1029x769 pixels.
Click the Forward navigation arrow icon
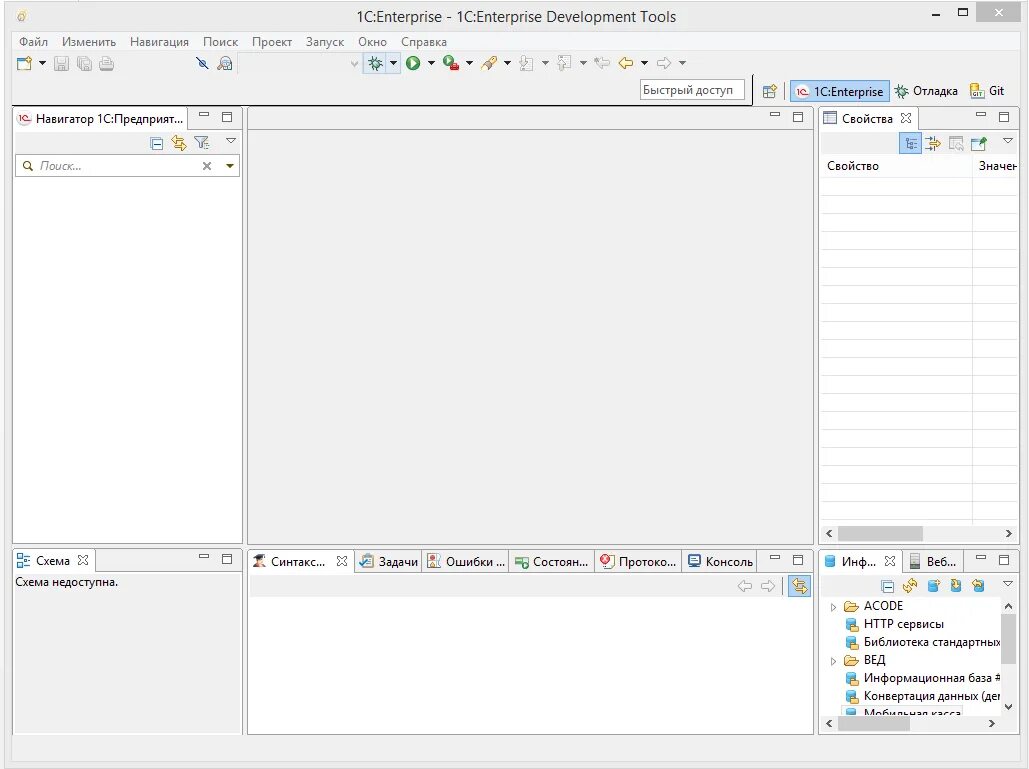664,64
